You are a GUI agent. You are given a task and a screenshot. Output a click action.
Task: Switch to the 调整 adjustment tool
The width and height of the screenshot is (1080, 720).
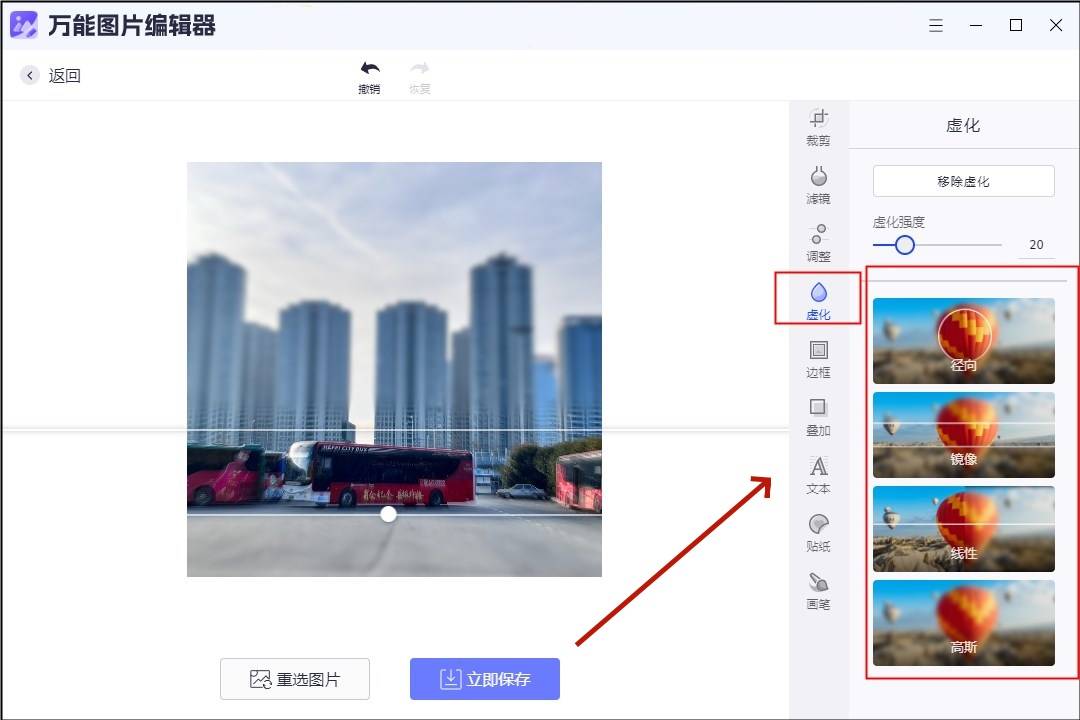click(818, 244)
